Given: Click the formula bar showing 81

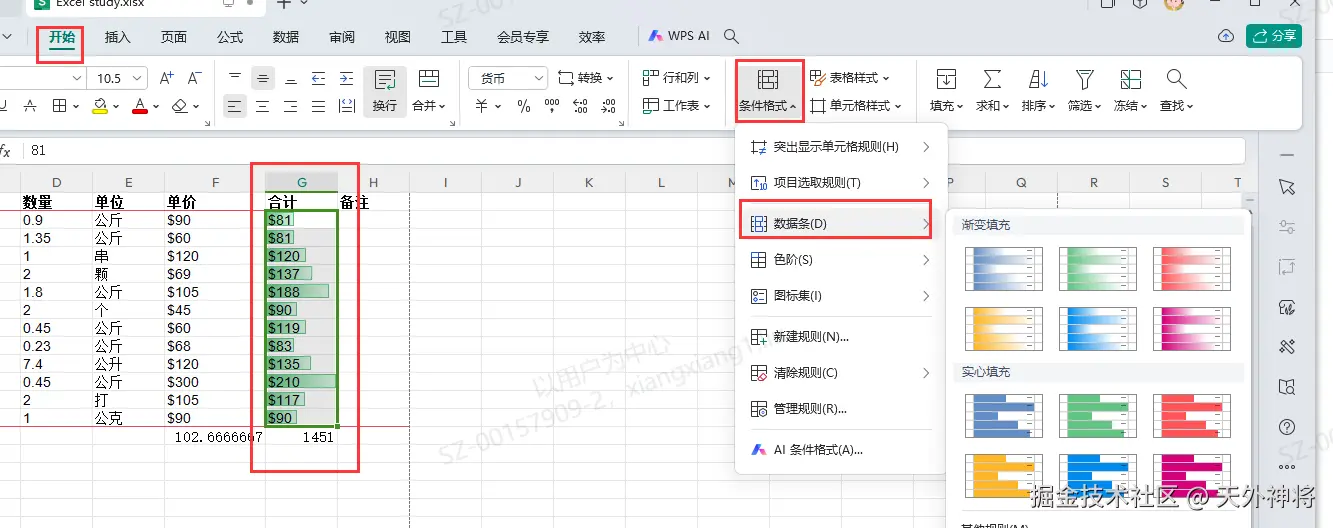Looking at the screenshot, I should coord(635,151).
